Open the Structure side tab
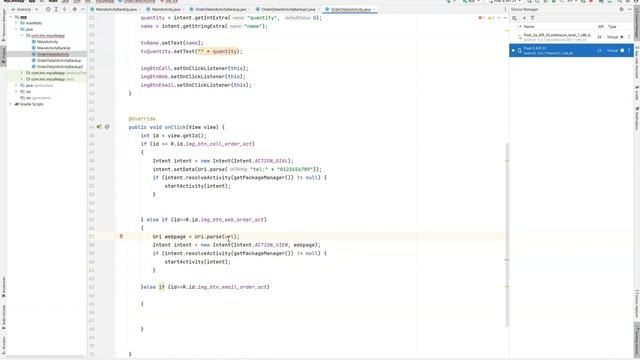 tap(4, 345)
